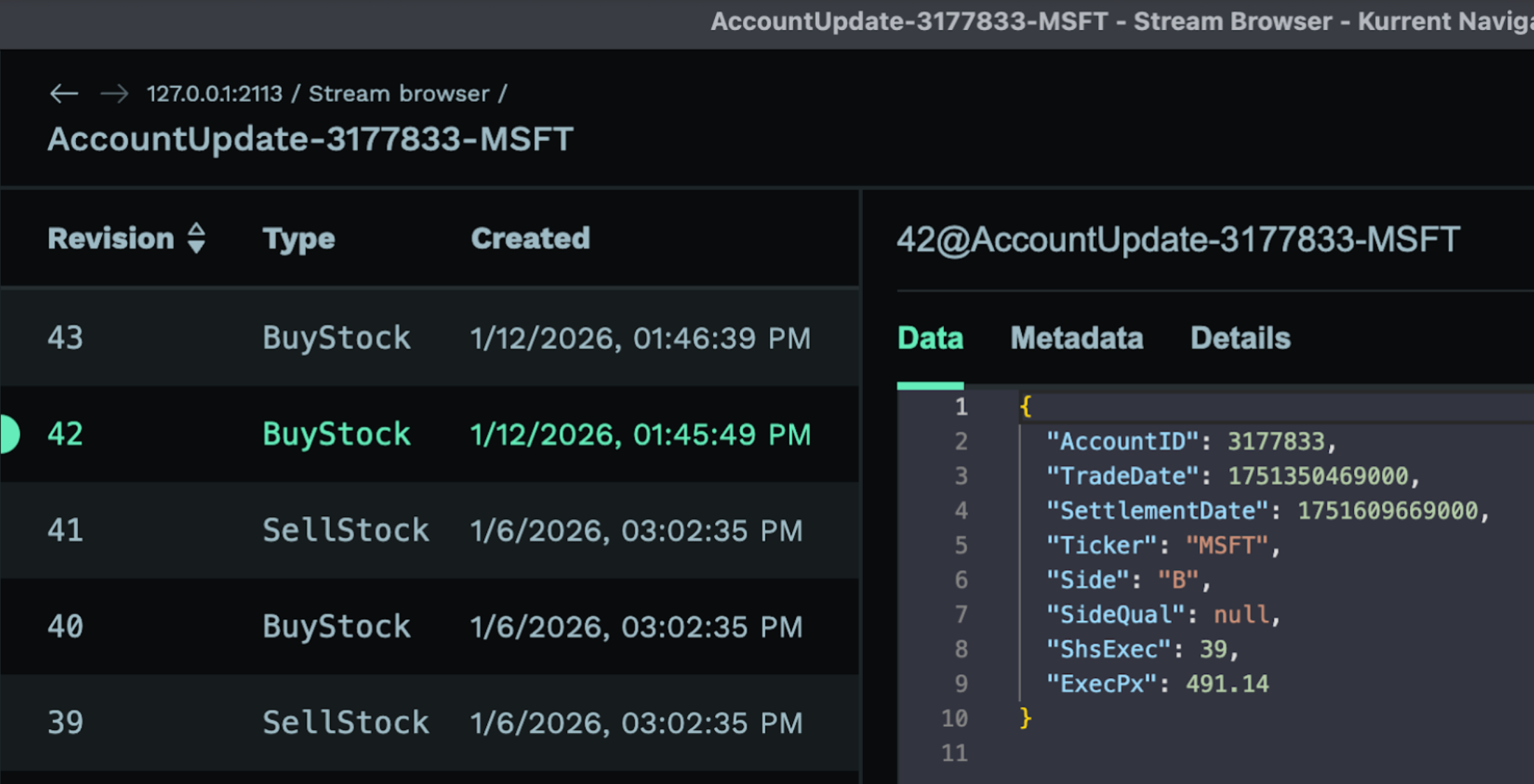The width and height of the screenshot is (1534, 784).
Task: Switch to the Details tab
Action: point(1240,338)
